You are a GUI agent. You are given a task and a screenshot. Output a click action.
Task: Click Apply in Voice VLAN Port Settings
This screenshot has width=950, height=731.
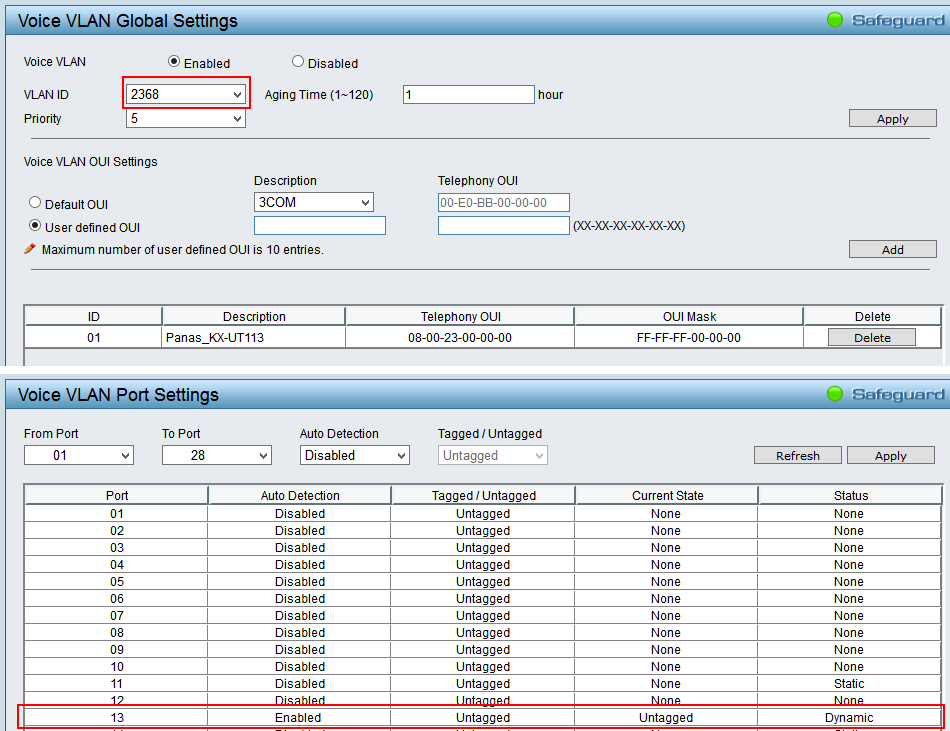[x=890, y=456]
